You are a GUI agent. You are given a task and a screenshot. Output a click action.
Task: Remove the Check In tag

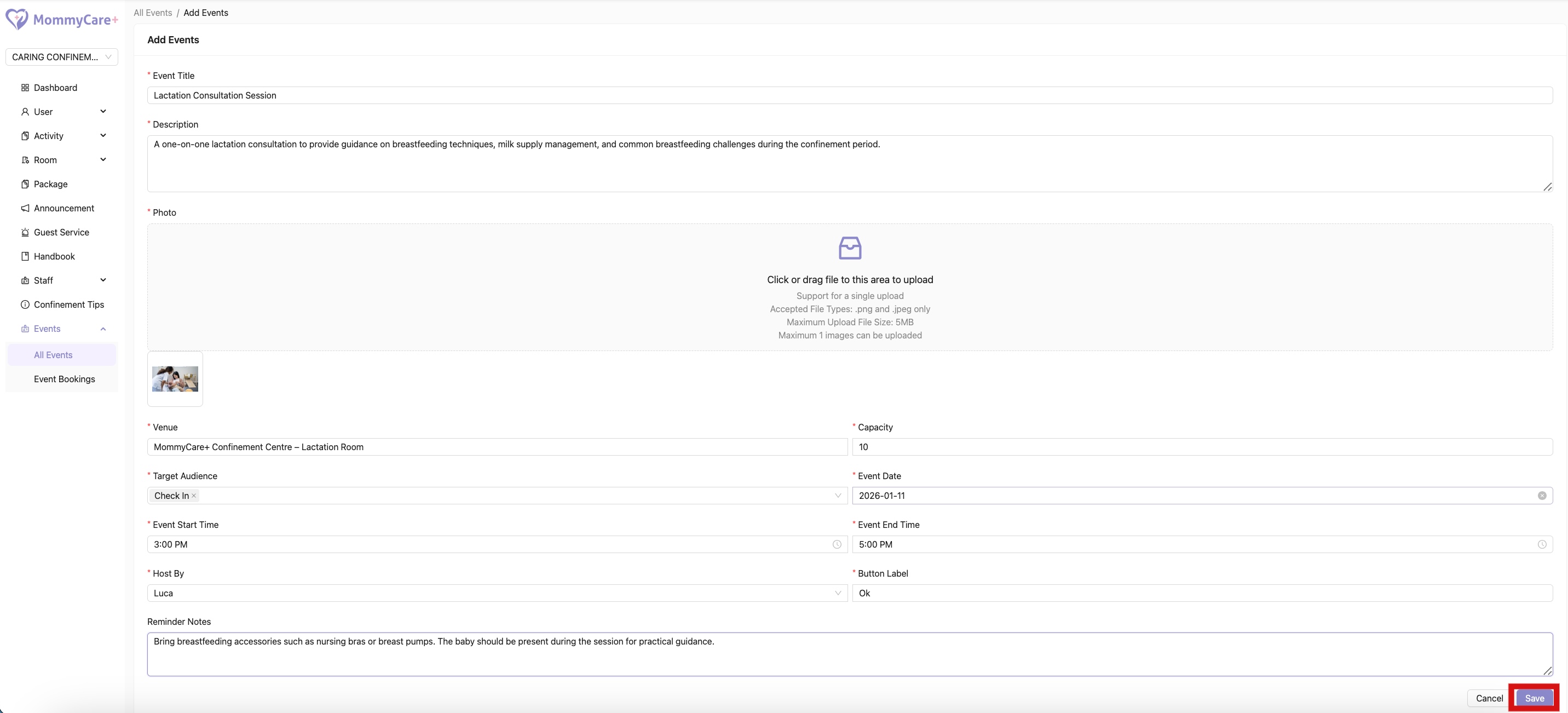coord(194,496)
